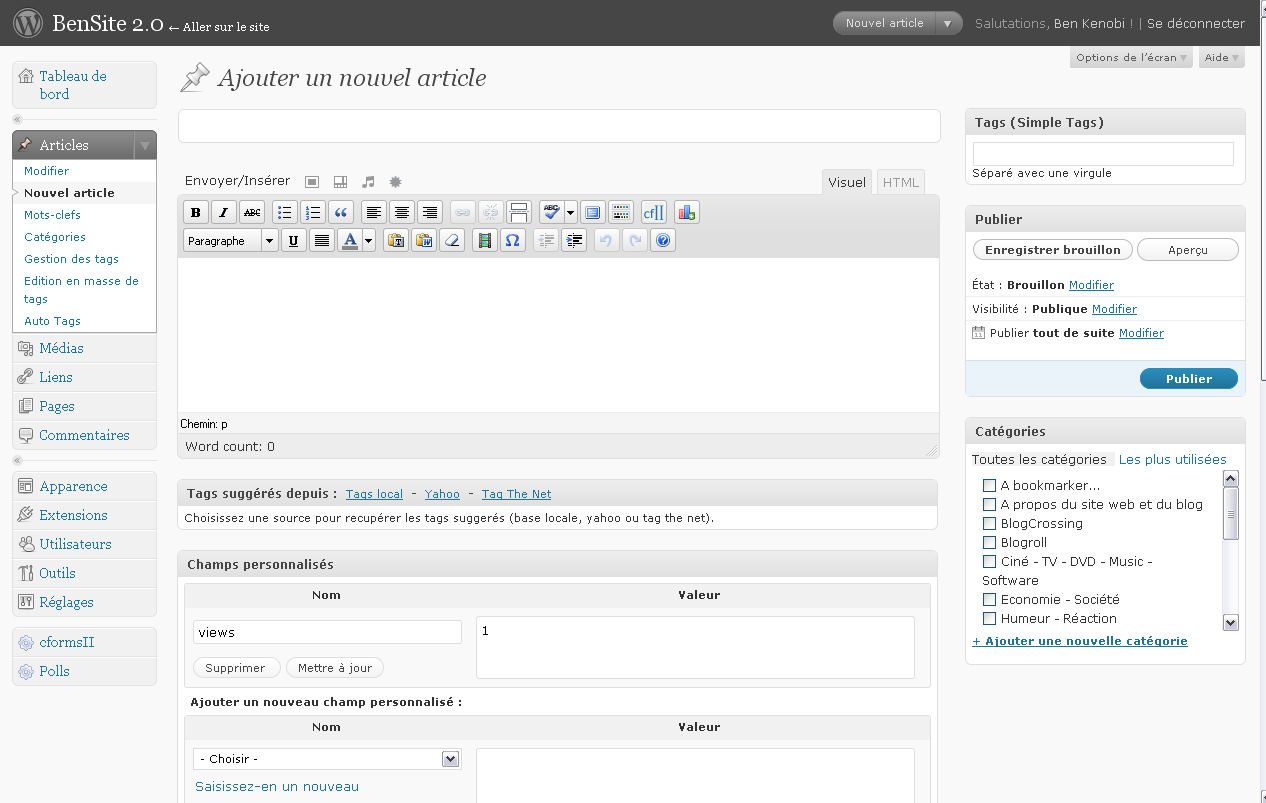Screen dimensions: 1266x803
Task: Toggle bold formatting in the editor
Action: (196, 212)
